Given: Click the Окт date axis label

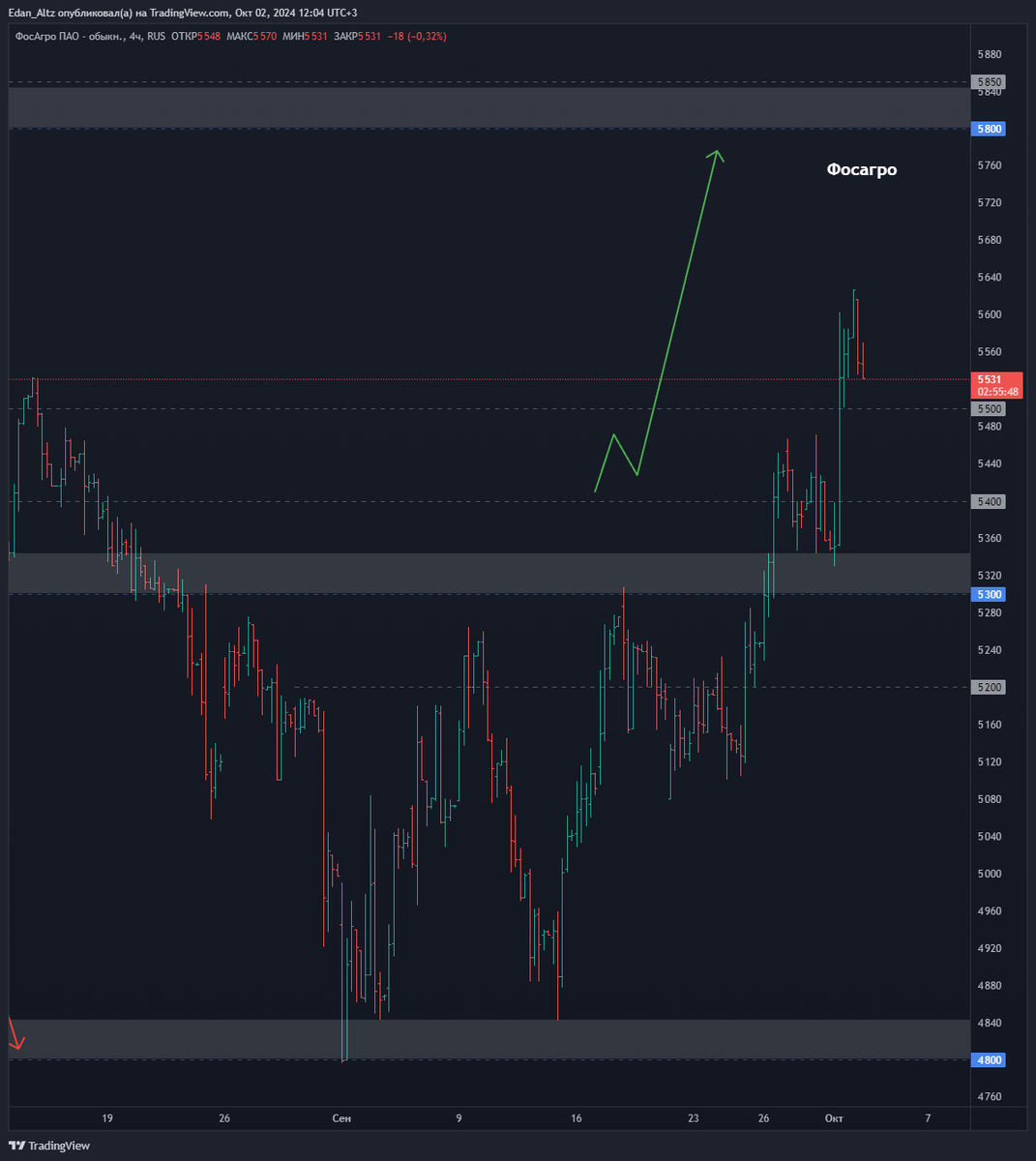Looking at the screenshot, I should click(834, 1118).
